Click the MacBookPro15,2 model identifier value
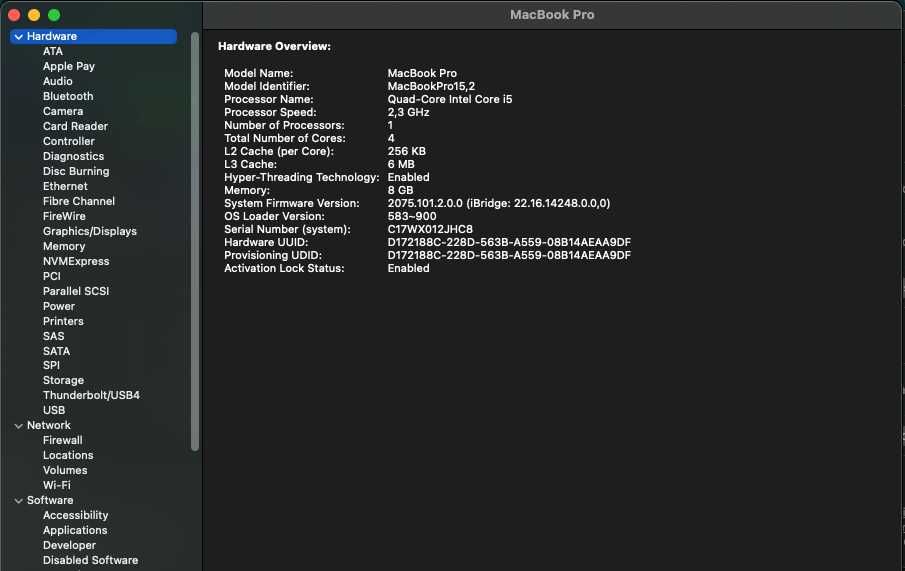Viewport: 905px width, 571px height. pos(431,87)
